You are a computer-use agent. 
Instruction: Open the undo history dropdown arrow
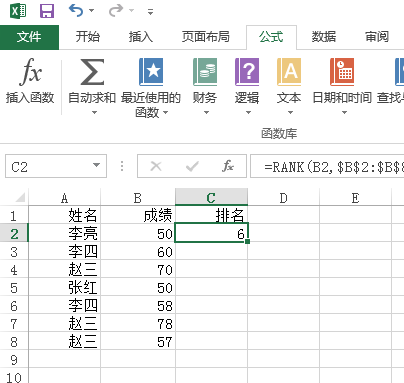[91, 11]
